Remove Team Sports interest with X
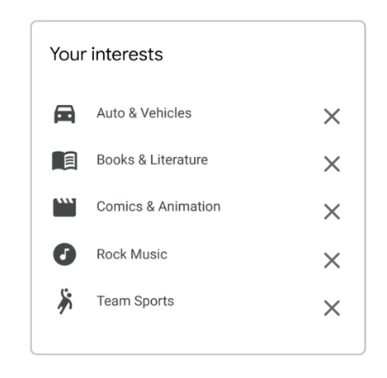 click(332, 308)
